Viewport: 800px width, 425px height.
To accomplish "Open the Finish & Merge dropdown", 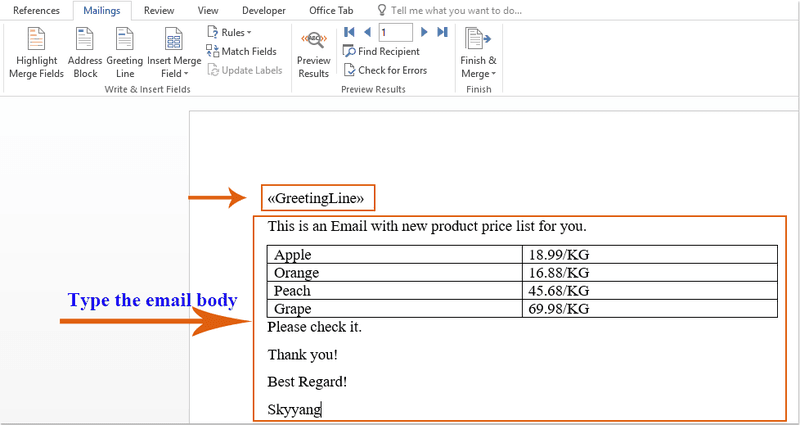I will [478, 54].
